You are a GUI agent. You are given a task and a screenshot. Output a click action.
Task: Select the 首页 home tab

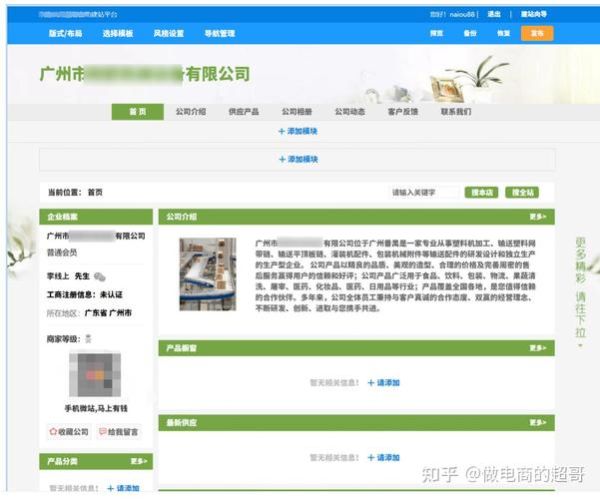coord(138,112)
